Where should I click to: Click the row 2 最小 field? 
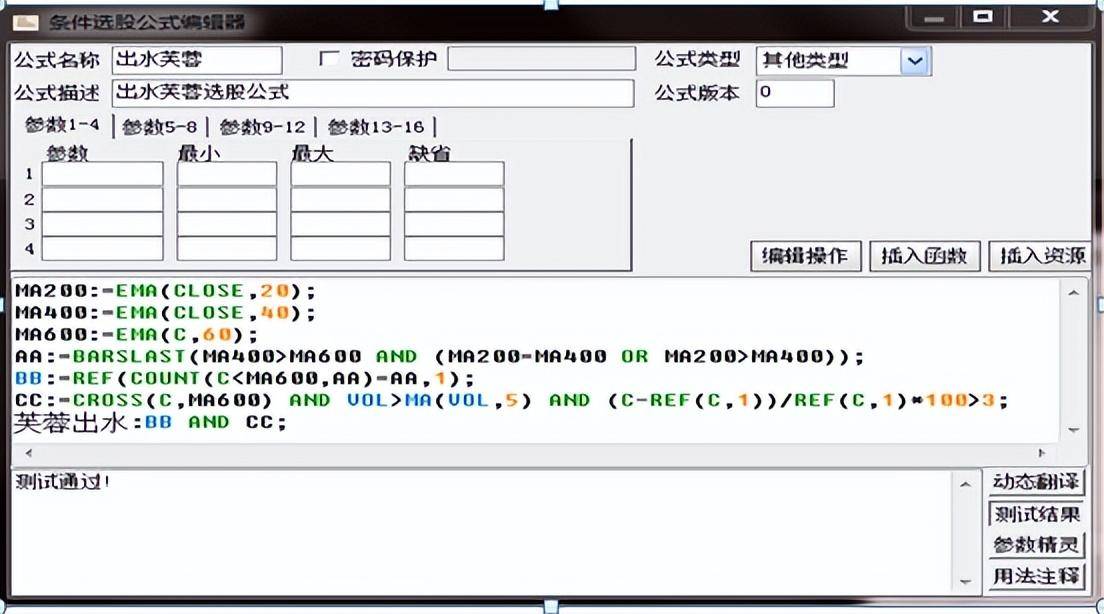(x=227, y=199)
